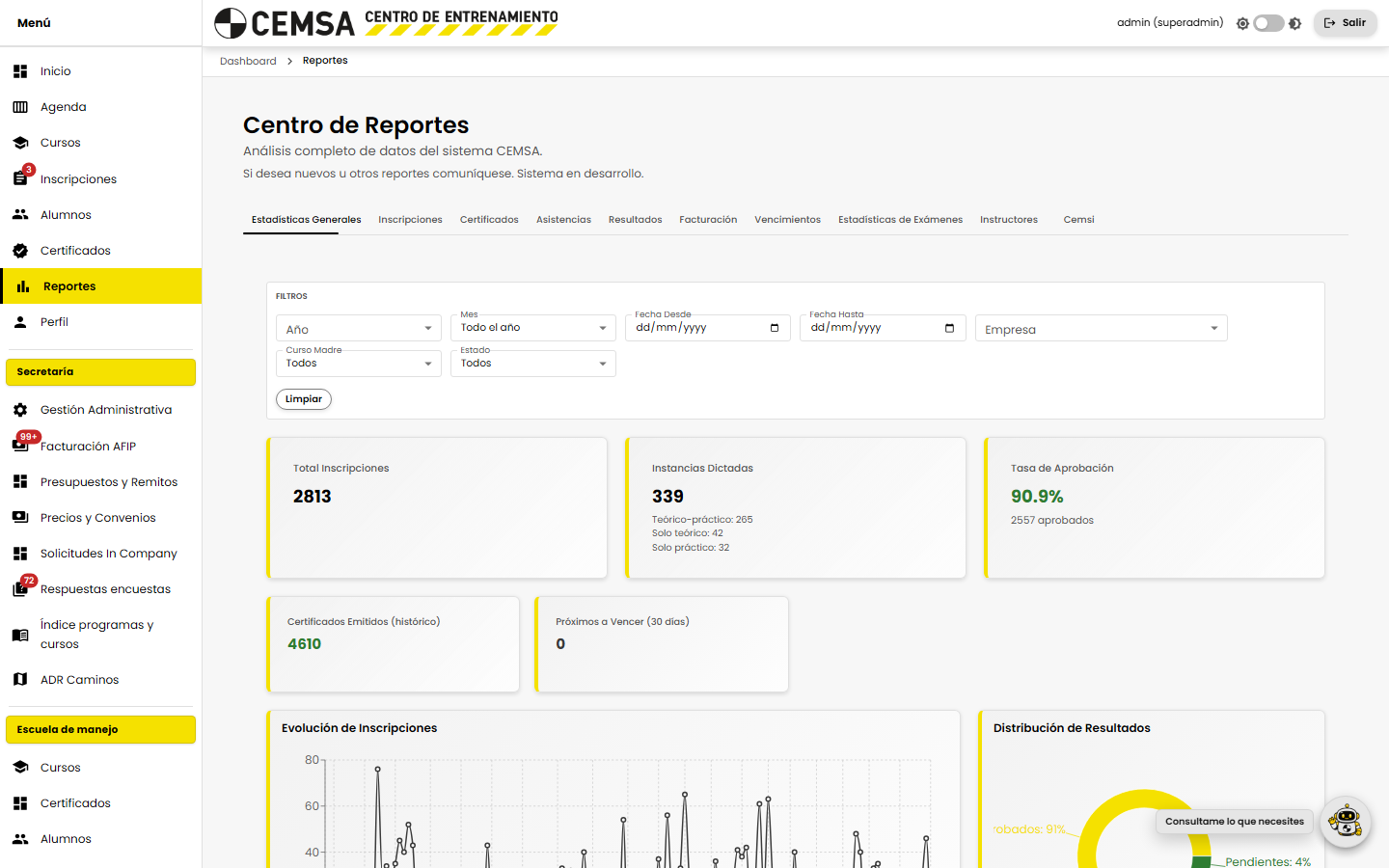Click the ADR Caminos map icon

pyautogui.click(x=20, y=679)
